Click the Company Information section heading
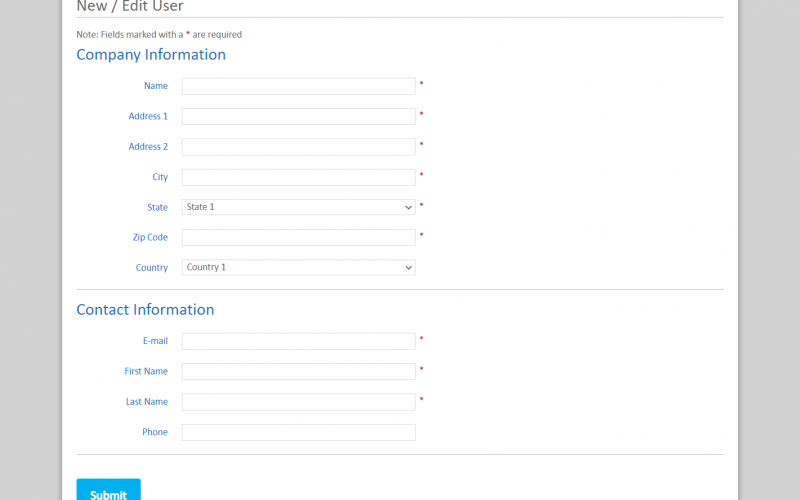The height and width of the screenshot is (500, 800). 151,55
